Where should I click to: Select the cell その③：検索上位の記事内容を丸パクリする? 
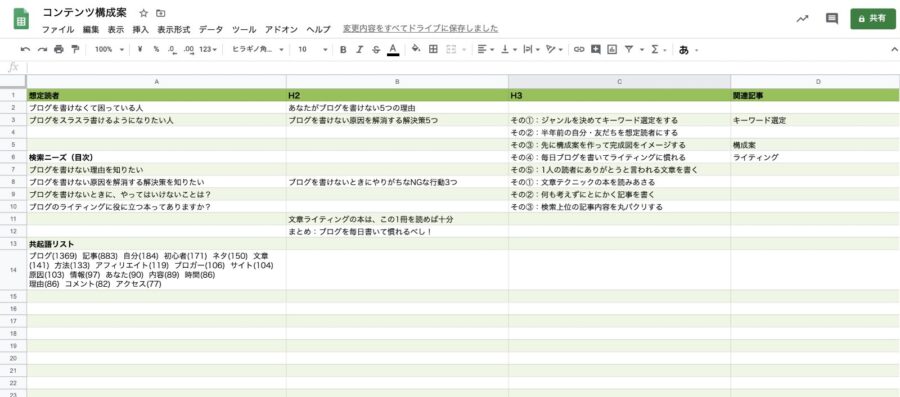point(619,207)
